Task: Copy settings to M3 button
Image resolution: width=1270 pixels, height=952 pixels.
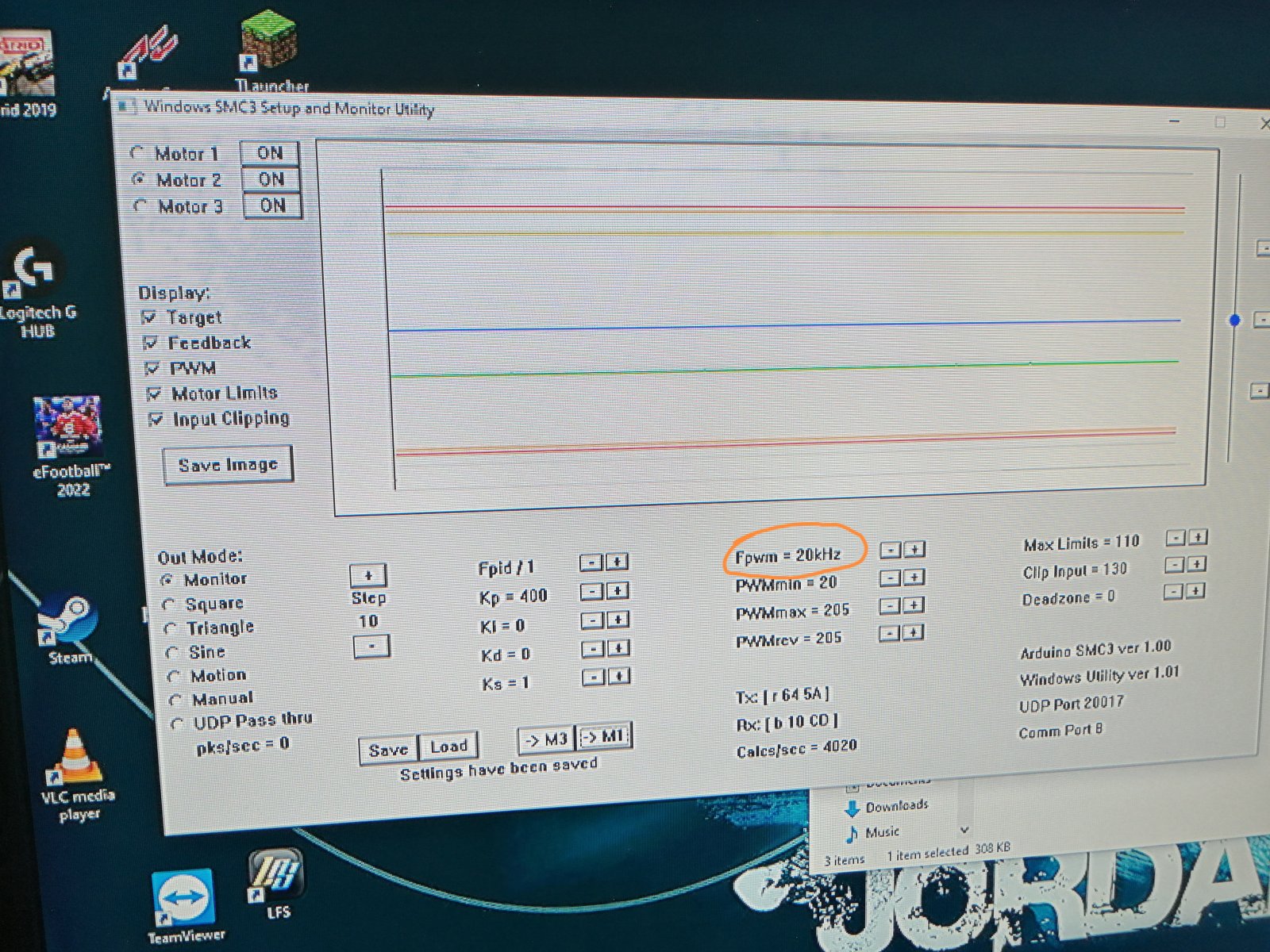Action: pyautogui.click(x=546, y=740)
